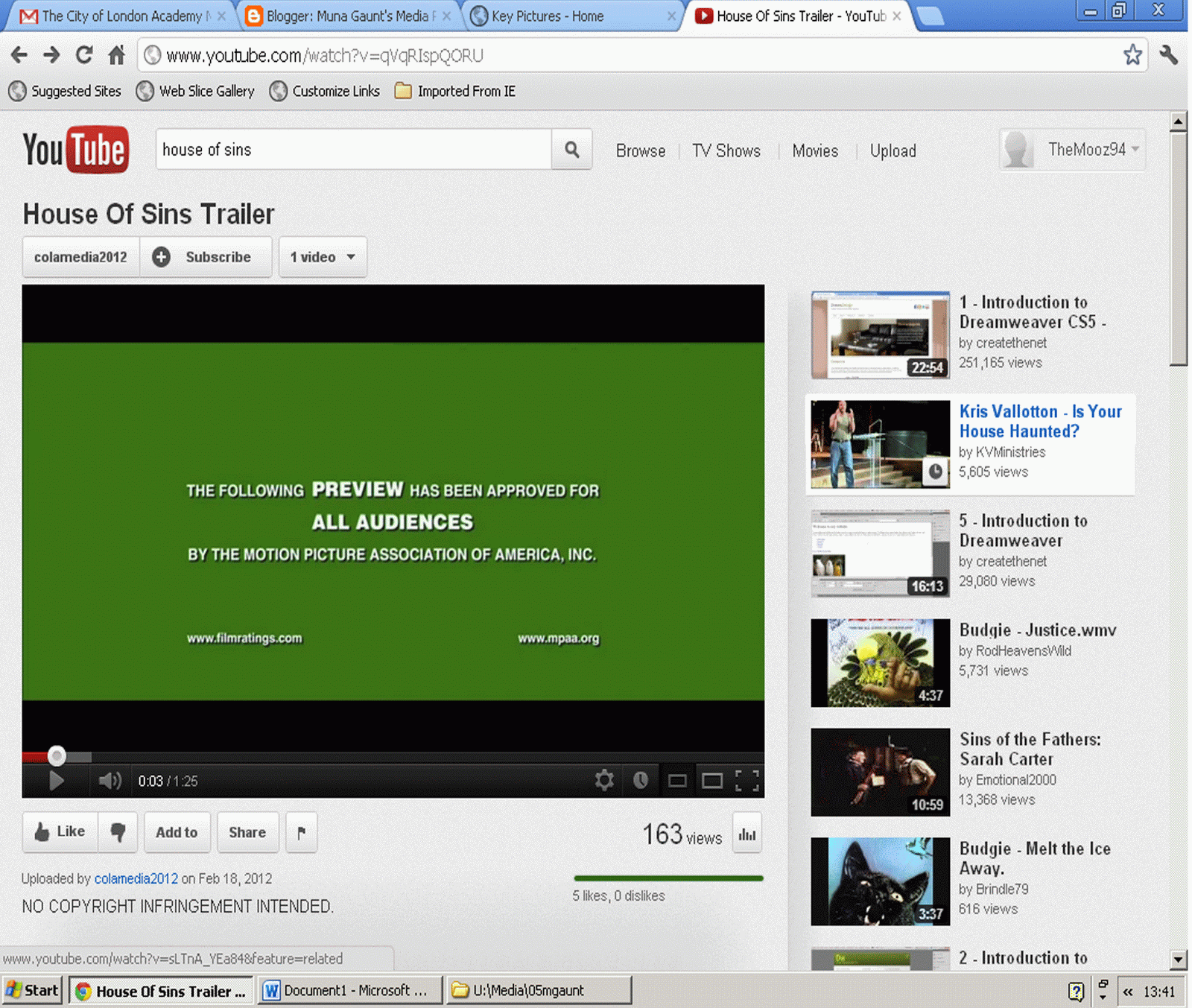The width and height of the screenshot is (1192, 1008).
Task: Open 5 - Introduction to Dreamweaver thumbnail
Action: pos(880,554)
